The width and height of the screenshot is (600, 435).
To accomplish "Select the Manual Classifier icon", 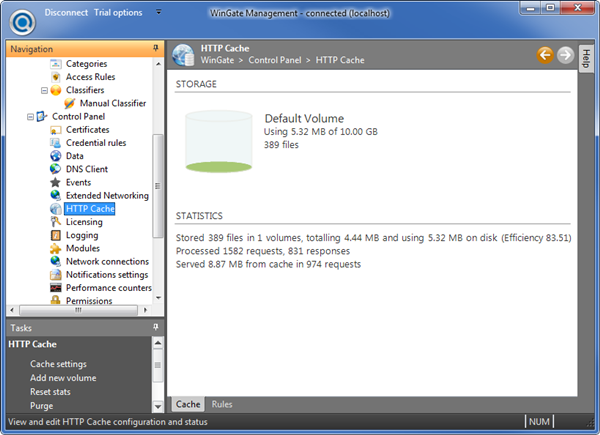I will (x=69, y=103).
